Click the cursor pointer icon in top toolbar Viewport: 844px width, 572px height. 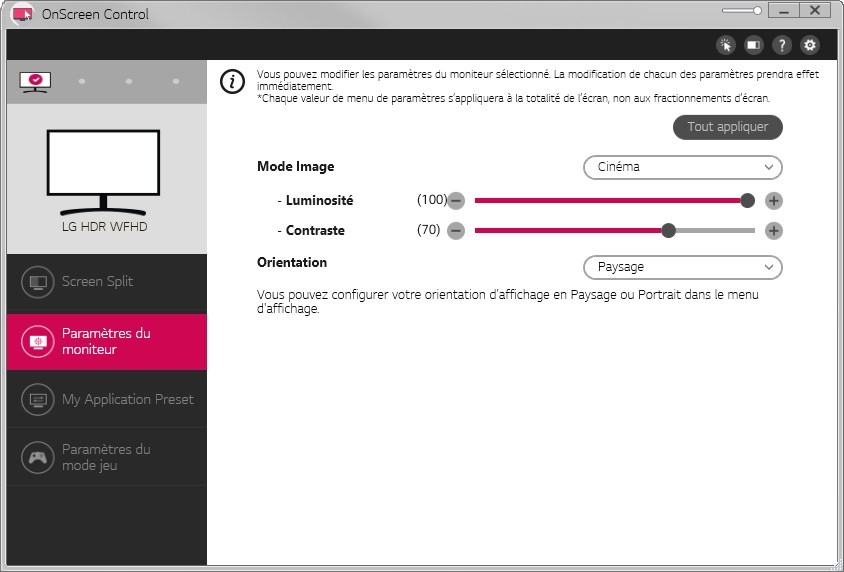point(726,45)
